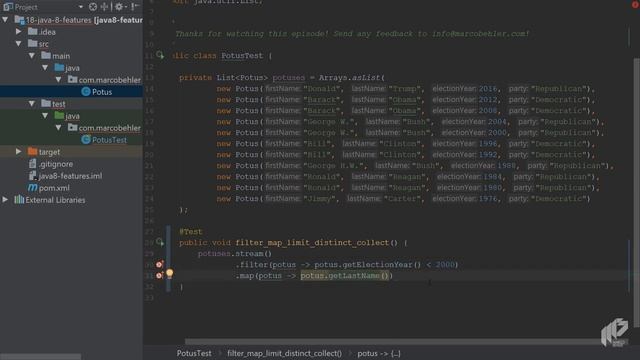The height and width of the screenshot is (360, 640).
Task: Click the lambda gutter marker on filter line
Action: pos(160,264)
